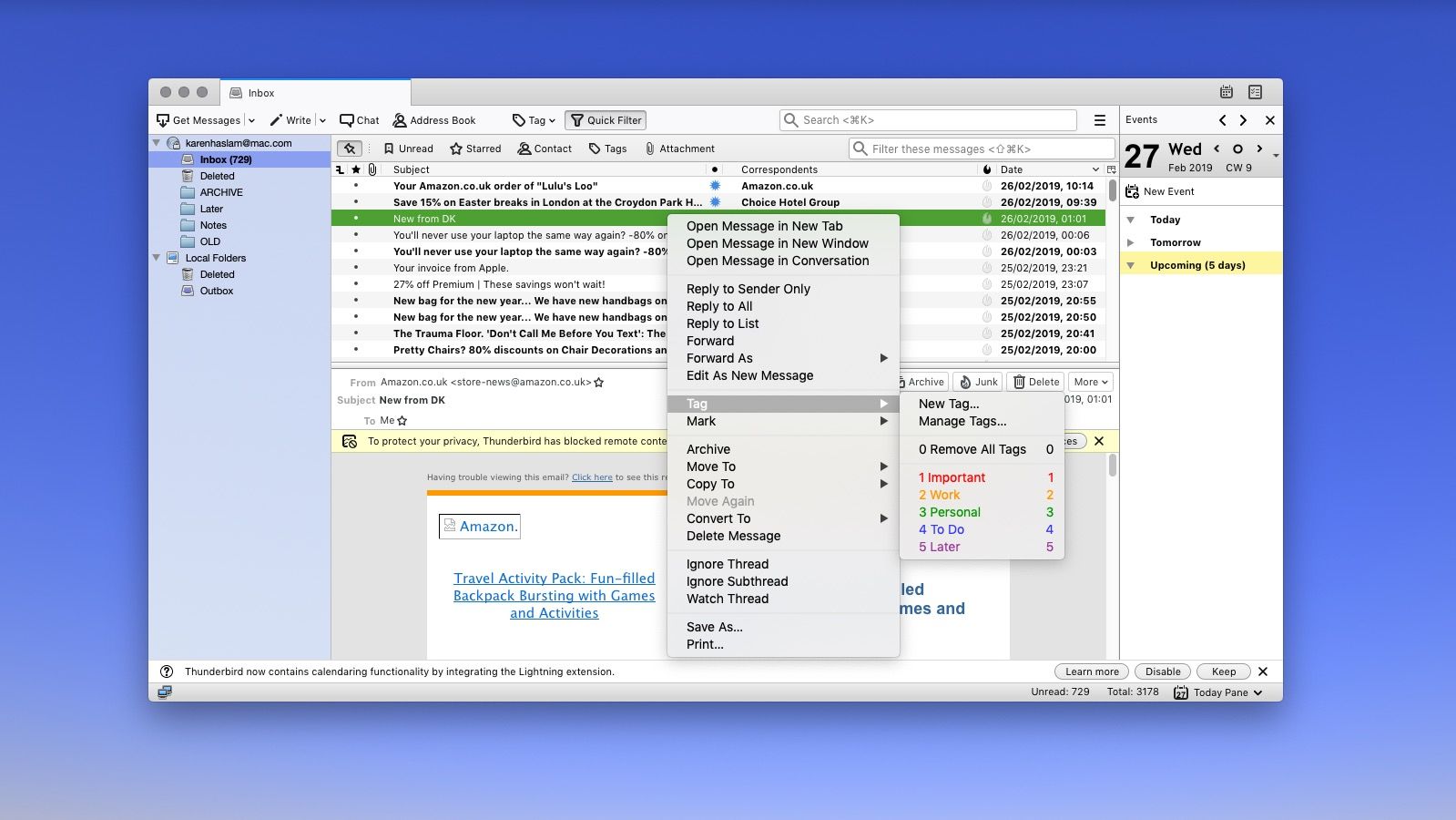Open the 'Click here' email link

coord(592,477)
